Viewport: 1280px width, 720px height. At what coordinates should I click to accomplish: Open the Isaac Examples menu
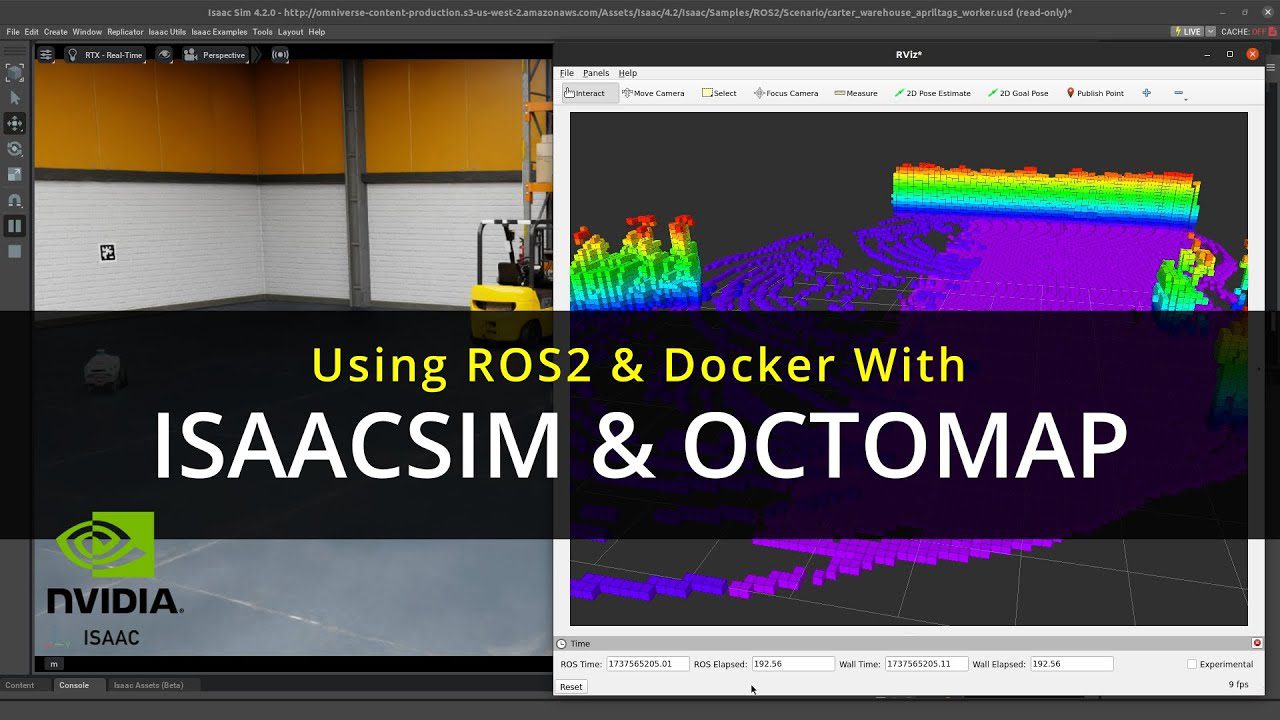click(219, 32)
